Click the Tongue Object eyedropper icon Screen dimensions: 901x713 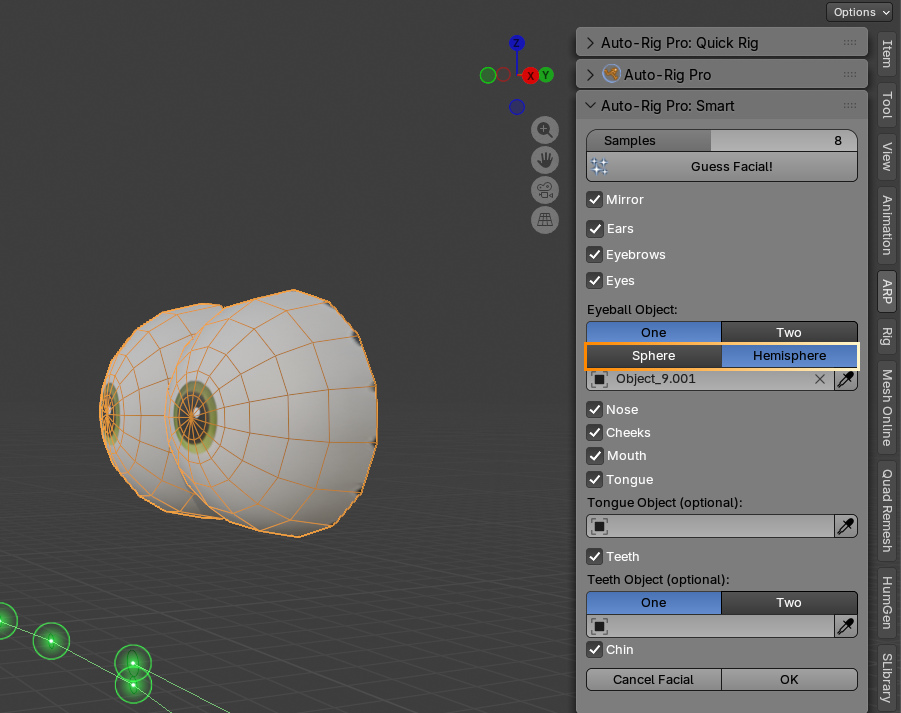tap(845, 526)
